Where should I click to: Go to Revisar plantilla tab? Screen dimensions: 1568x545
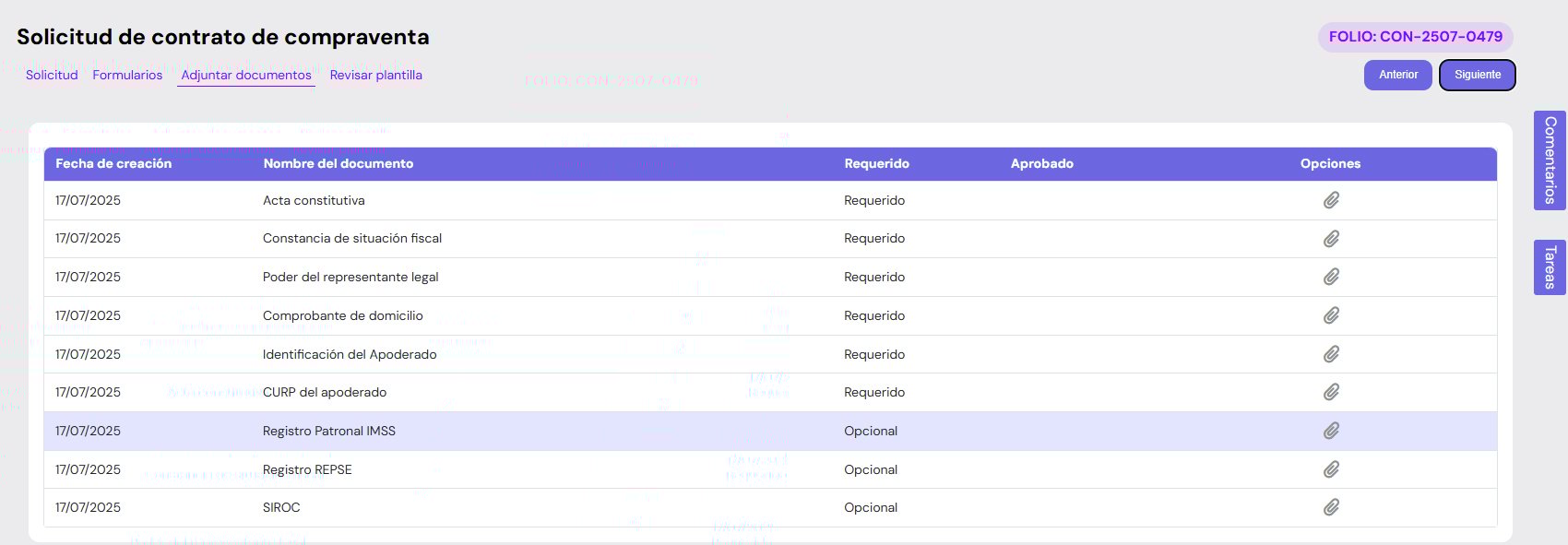pyautogui.click(x=375, y=75)
